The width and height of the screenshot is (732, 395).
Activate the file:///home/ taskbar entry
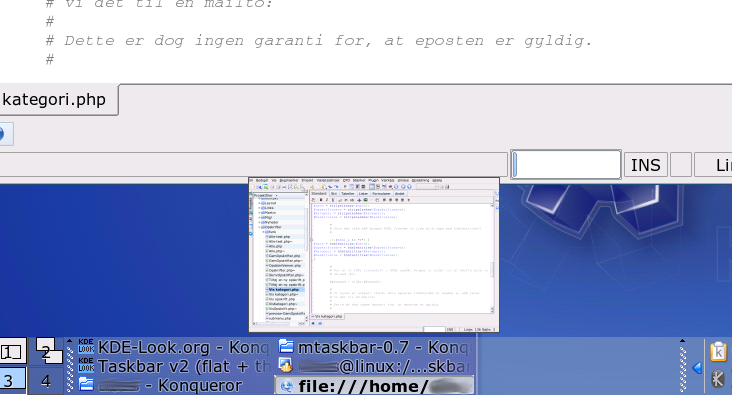375,385
